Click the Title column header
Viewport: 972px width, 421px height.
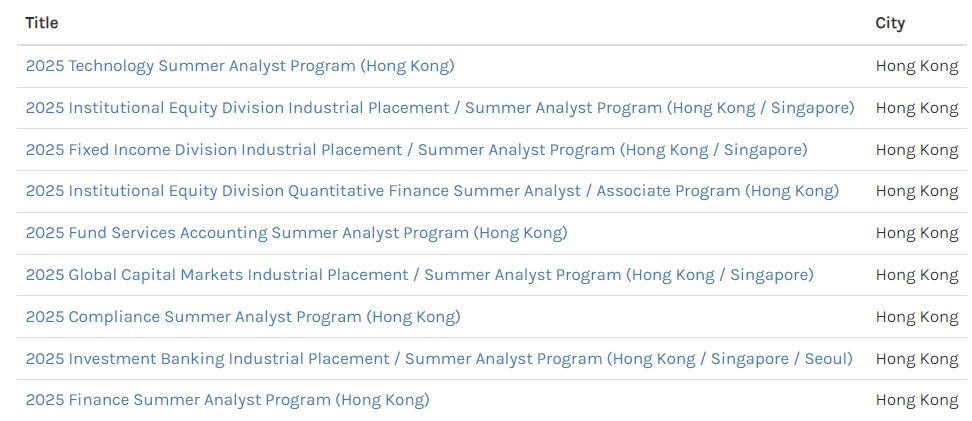coord(42,23)
